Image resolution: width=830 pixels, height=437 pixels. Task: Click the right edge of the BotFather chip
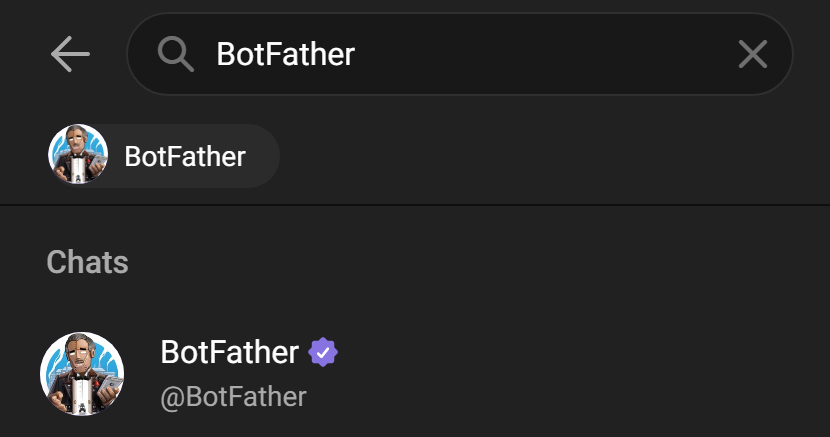point(268,156)
